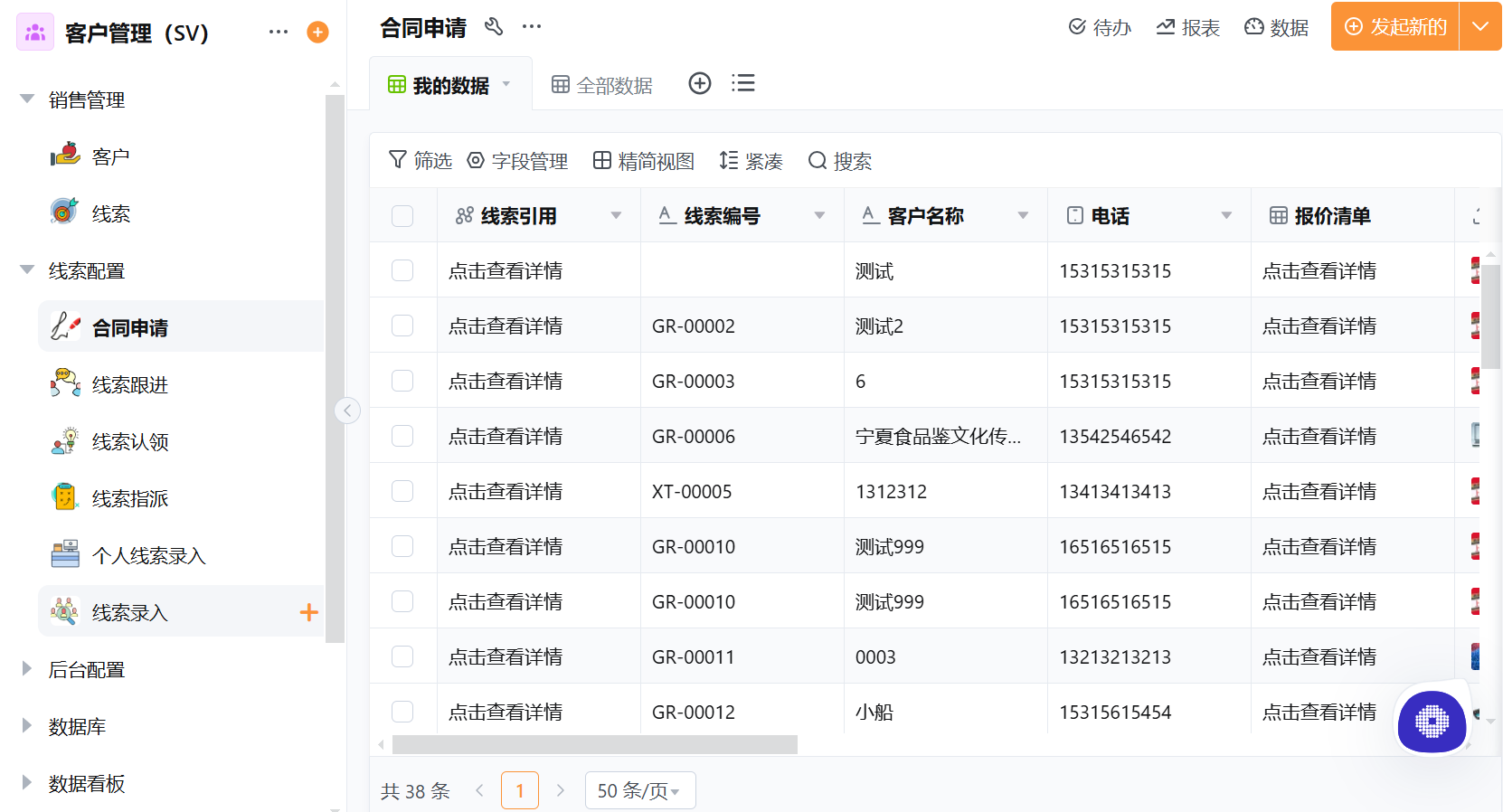Click the customer name 宁夏食品鉴文化传...
The image size is (1503, 812).
click(938, 436)
